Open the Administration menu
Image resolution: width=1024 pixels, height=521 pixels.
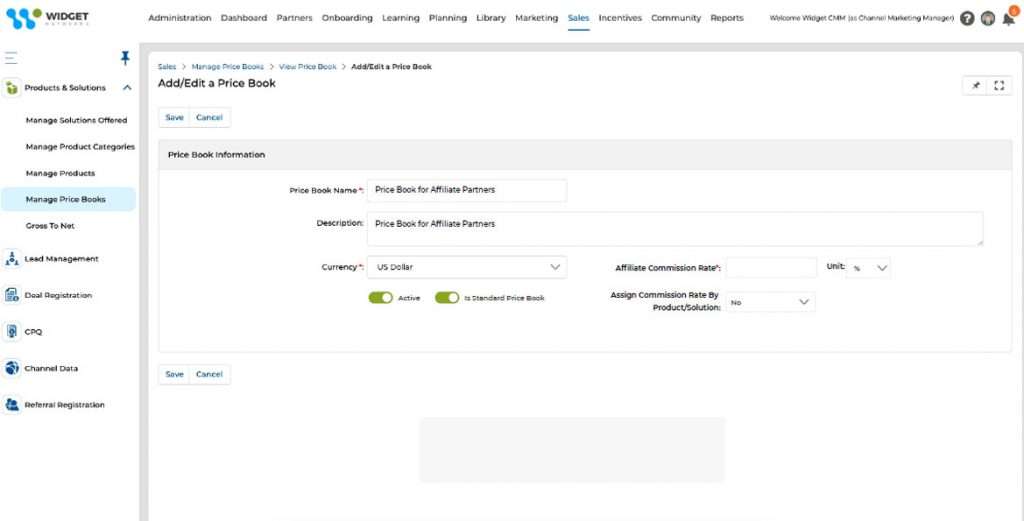point(180,18)
